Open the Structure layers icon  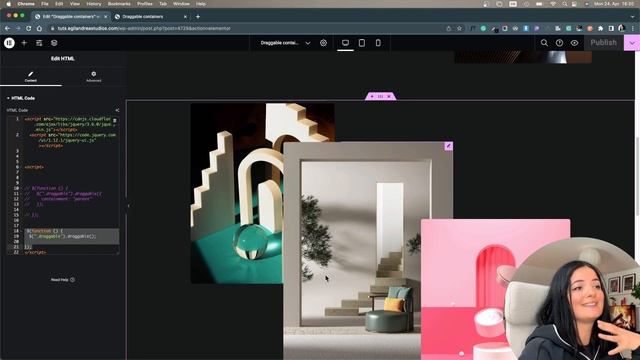tap(54, 43)
